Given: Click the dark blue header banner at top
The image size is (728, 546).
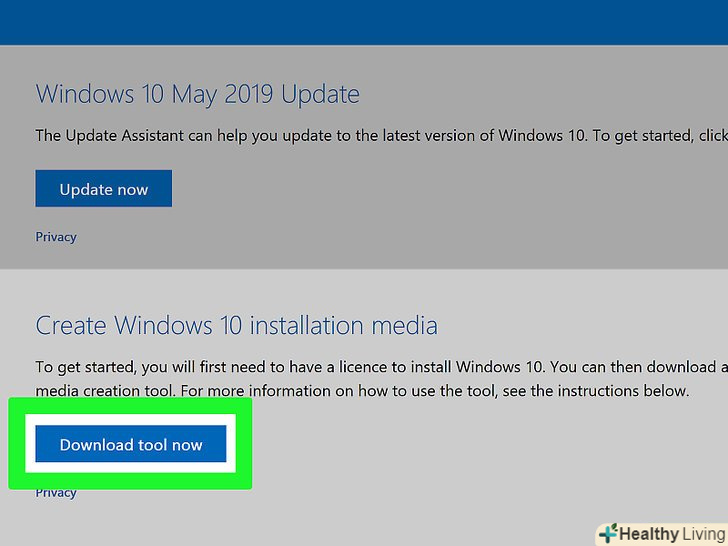Looking at the screenshot, I should point(364,22).
